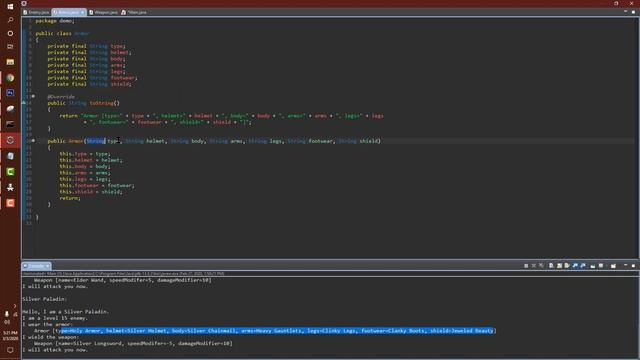Open the Windows Start menu
Viewport: 640px width, 360px height.
point(10,7)
